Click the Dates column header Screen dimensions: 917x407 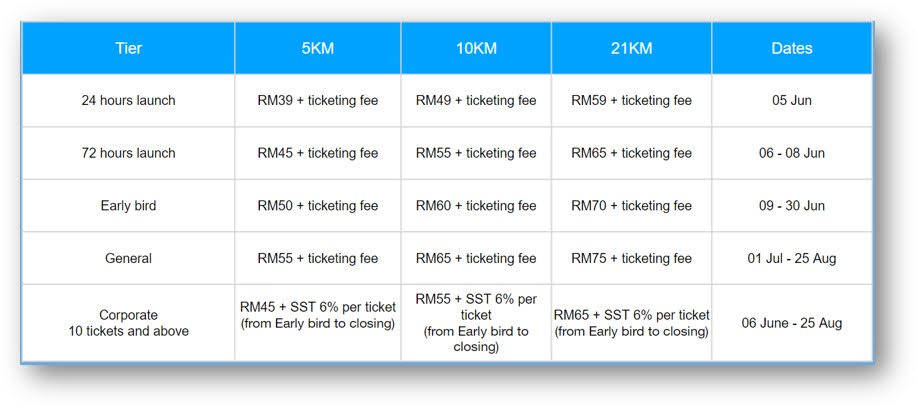[792, 48]
